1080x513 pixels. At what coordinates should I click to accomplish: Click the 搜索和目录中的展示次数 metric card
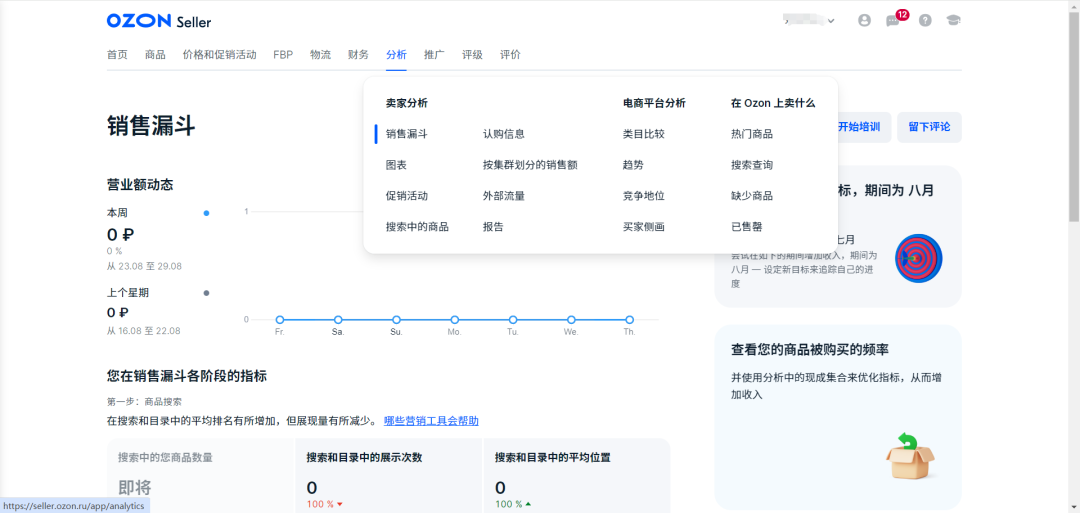pos(389,476)
